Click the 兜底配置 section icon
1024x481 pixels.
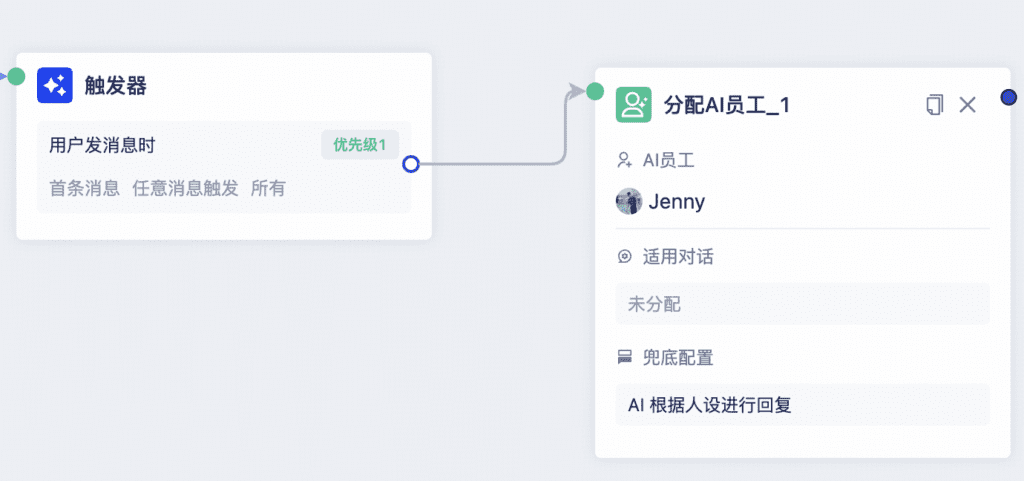pos(624,358)
